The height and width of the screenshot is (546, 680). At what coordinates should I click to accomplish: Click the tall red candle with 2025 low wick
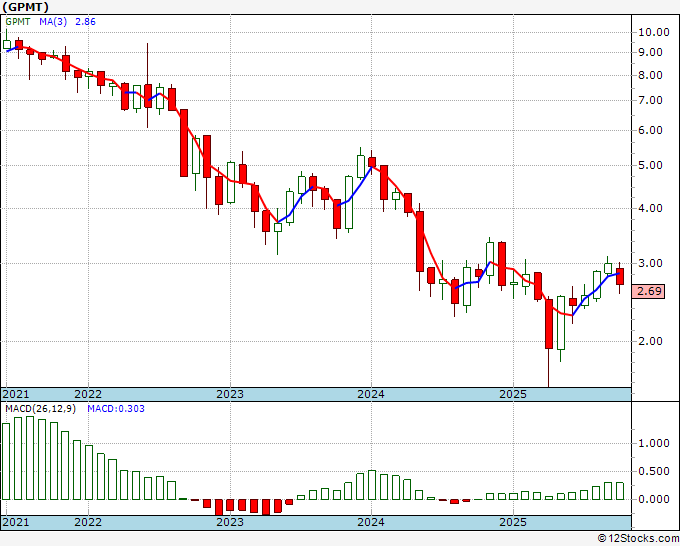[x=549, y=324]
